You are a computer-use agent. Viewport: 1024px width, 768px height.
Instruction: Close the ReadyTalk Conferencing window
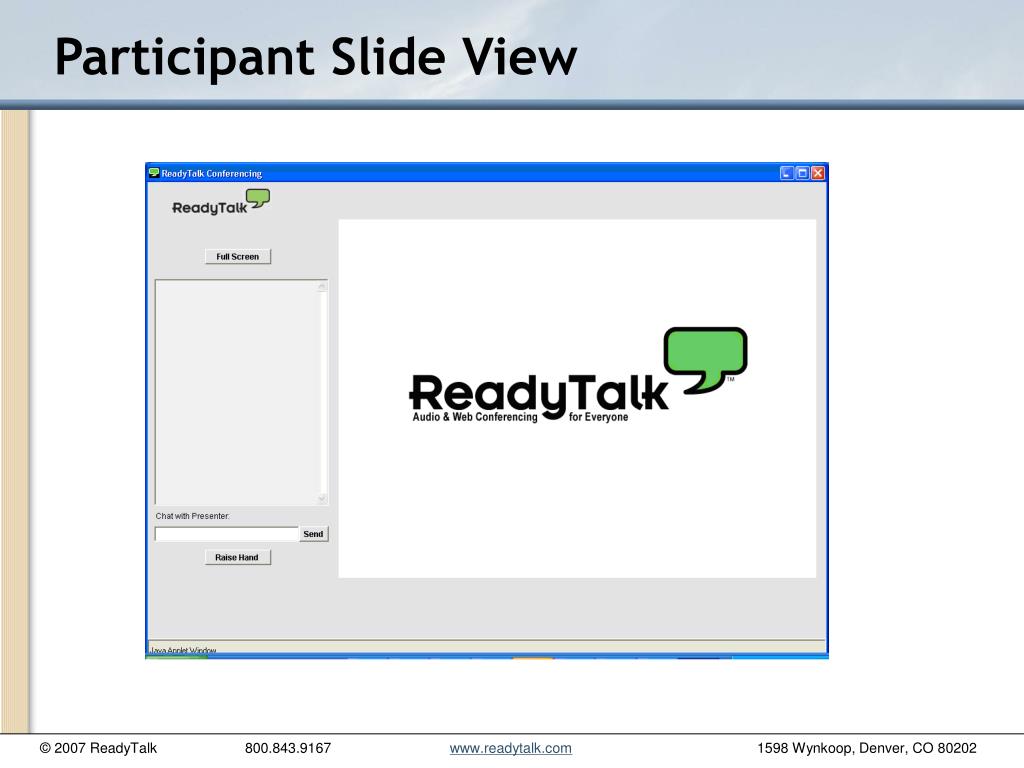(x=818, y=173)
